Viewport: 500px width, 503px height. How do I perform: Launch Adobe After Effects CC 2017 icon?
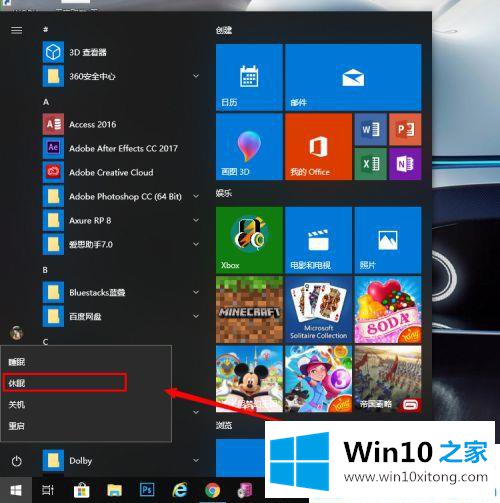(x=53, y=148)
